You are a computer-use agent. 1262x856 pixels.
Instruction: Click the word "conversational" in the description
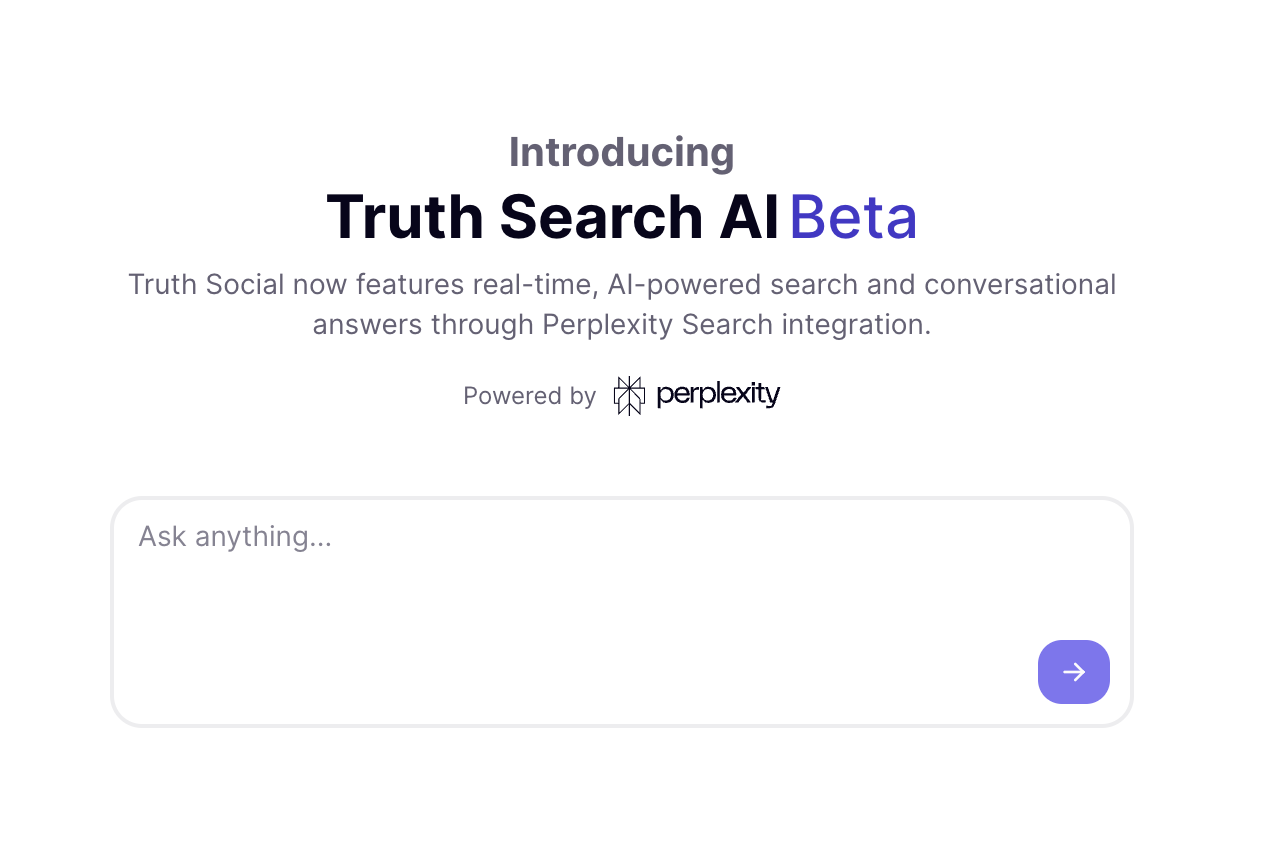1020,285
